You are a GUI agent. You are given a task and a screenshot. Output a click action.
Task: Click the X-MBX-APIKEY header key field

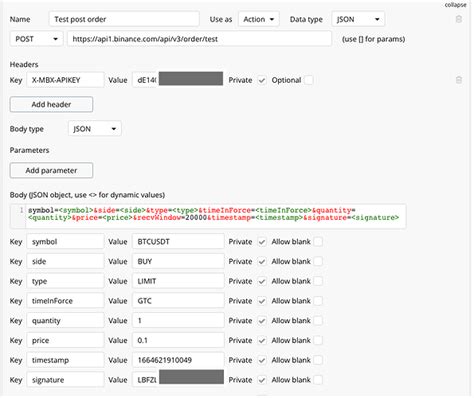[65, 80]
